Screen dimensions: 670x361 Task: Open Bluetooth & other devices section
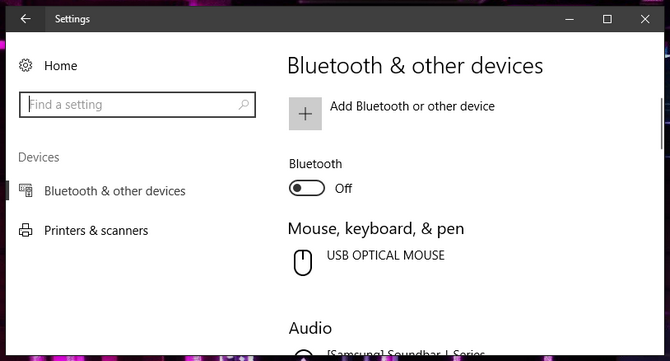click(x=115, y=191)
